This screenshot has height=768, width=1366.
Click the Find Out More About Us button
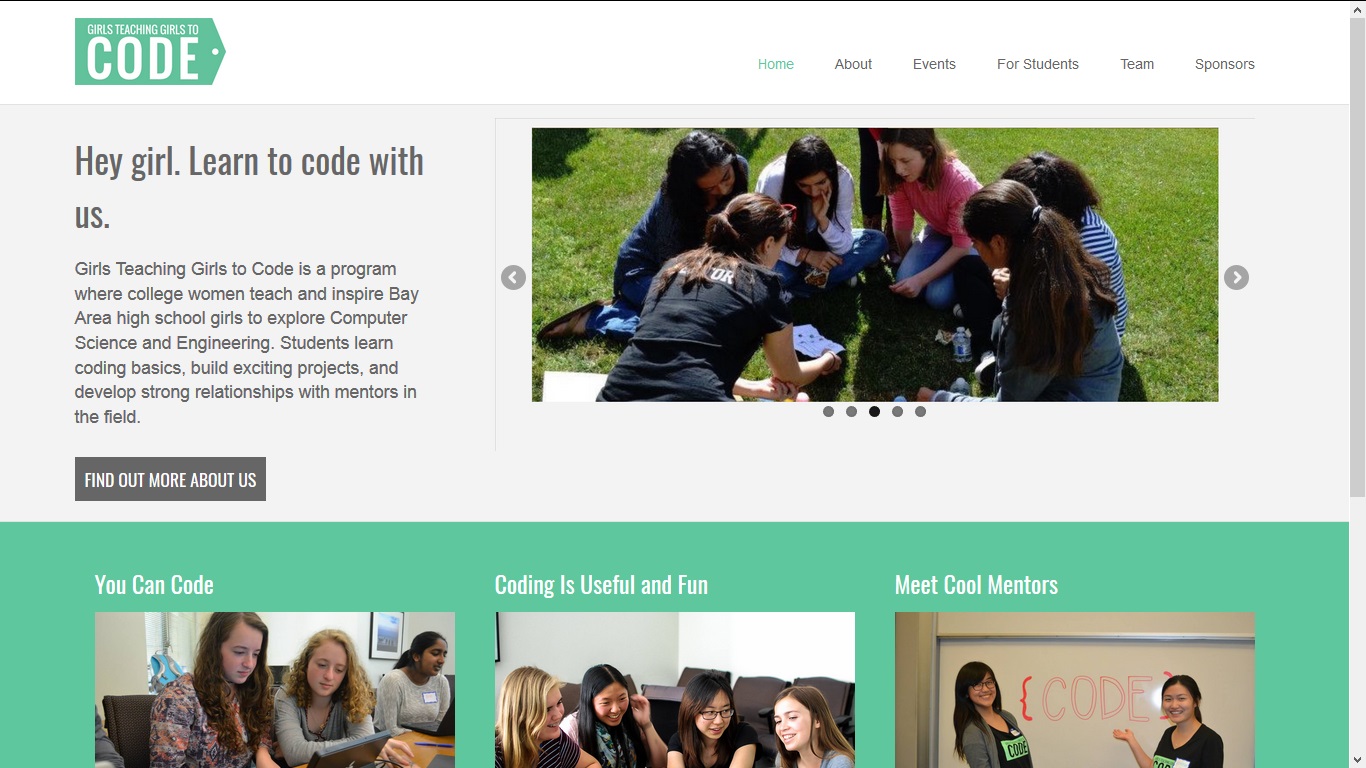[x=170, y=479]
